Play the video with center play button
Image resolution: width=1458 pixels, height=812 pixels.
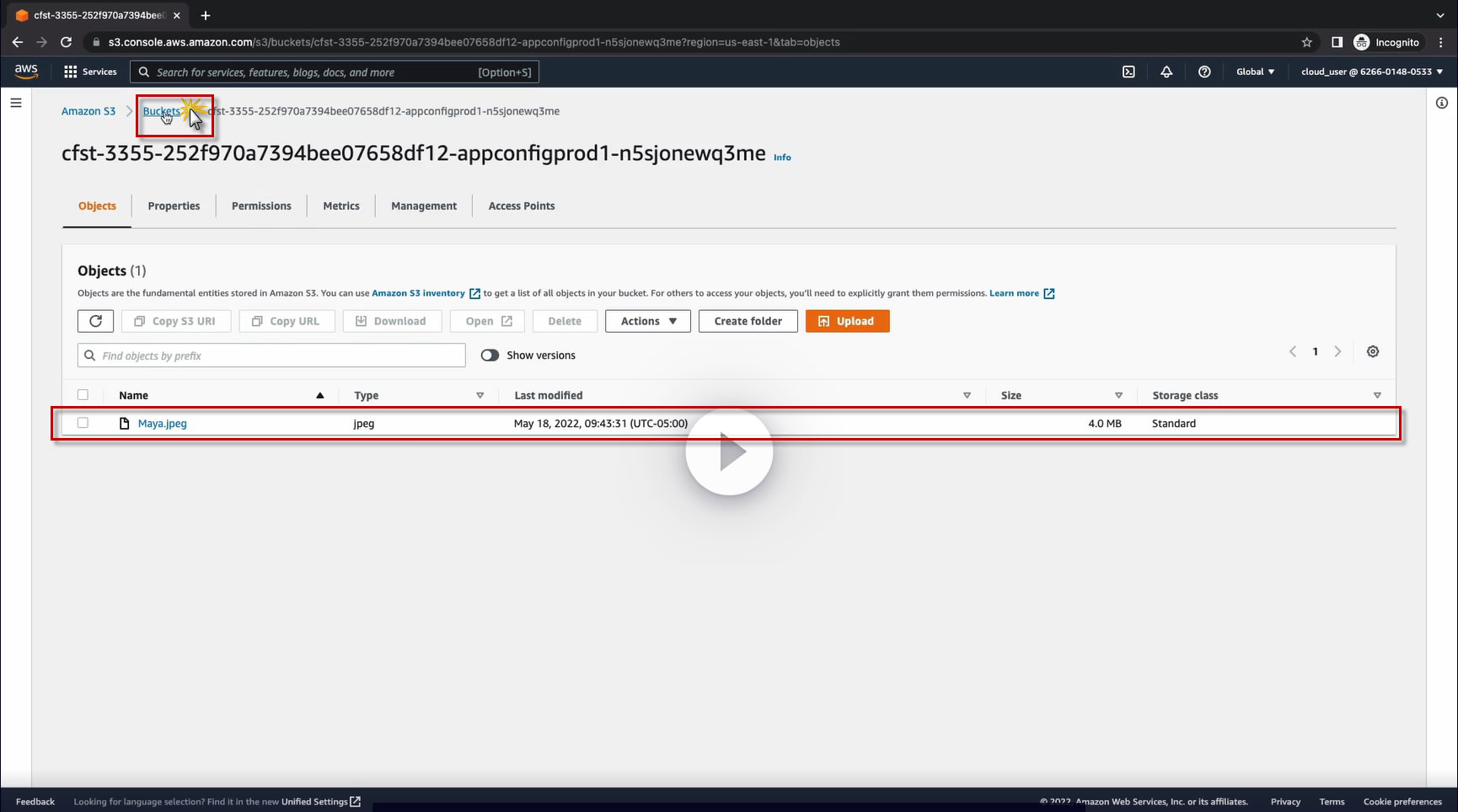(x=729, y=452)
